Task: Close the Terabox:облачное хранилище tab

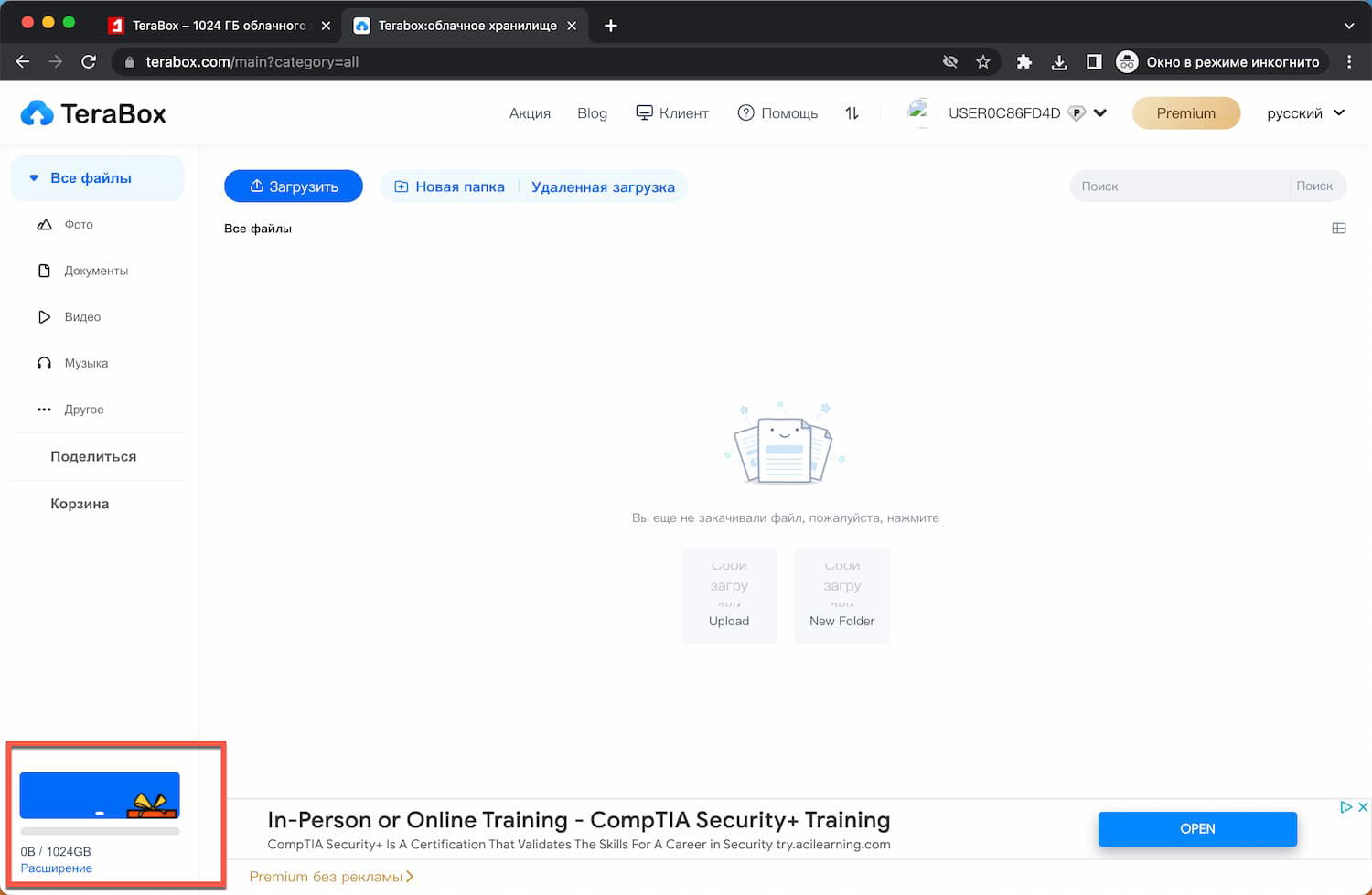Action: (x=572, y=26)
